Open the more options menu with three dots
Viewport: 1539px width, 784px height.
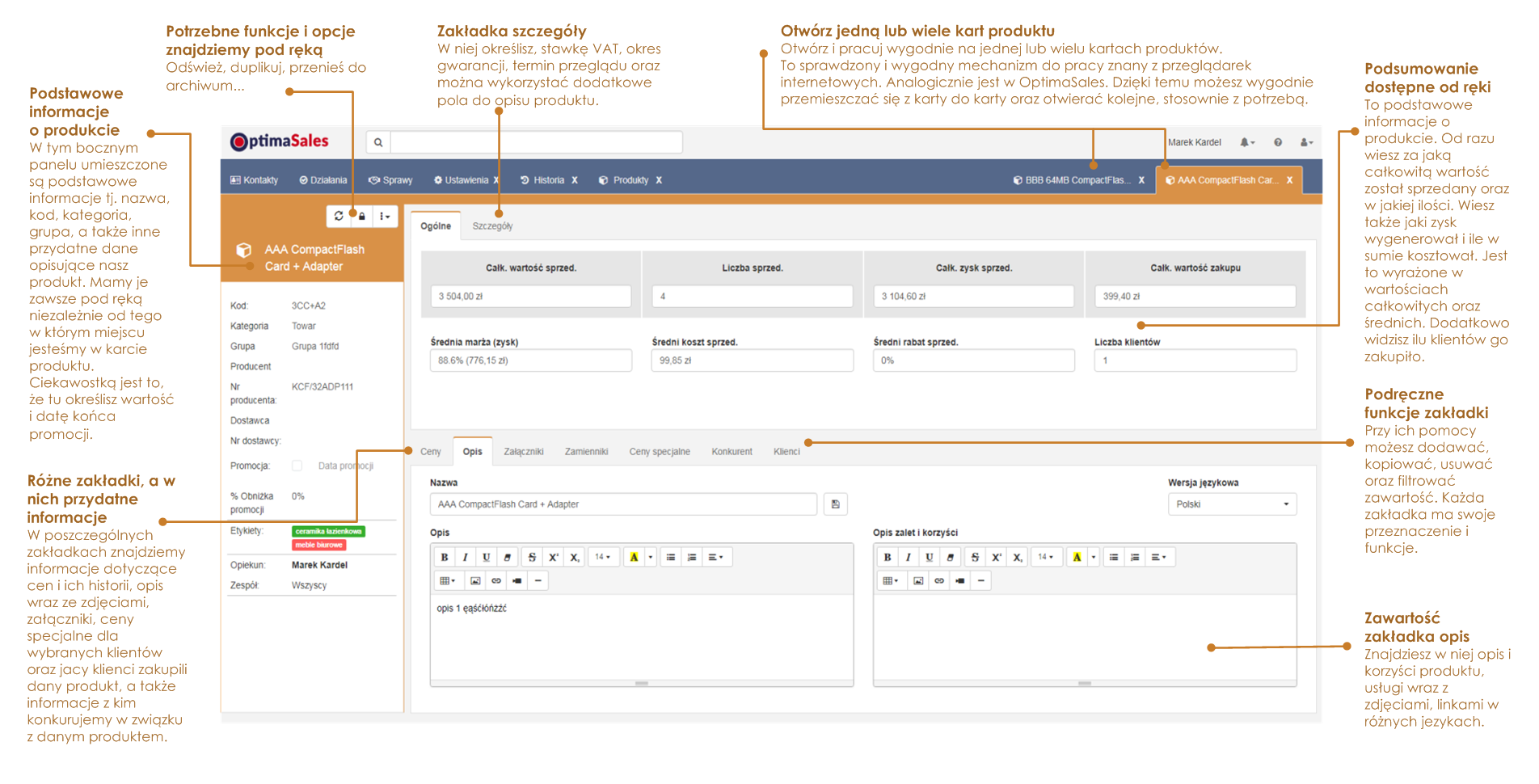tap(385, 216)
